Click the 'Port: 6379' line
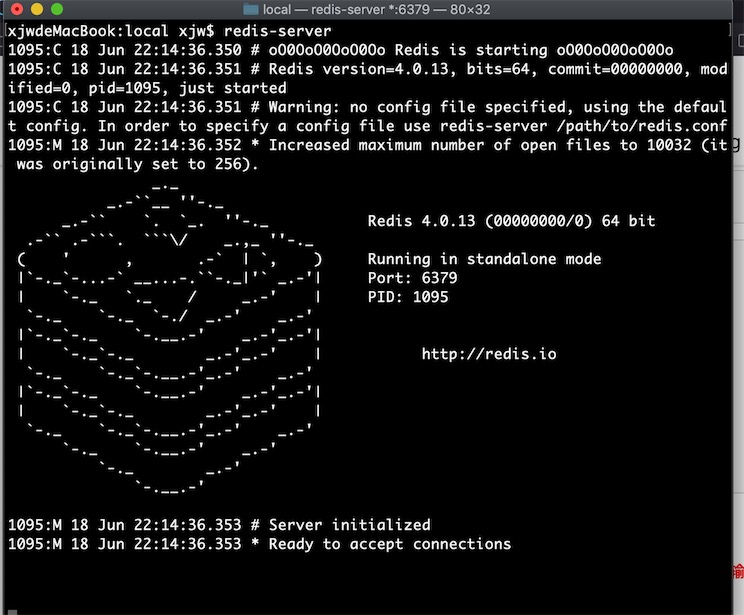Viewport: 744px width, 615px height. point(412,278)
